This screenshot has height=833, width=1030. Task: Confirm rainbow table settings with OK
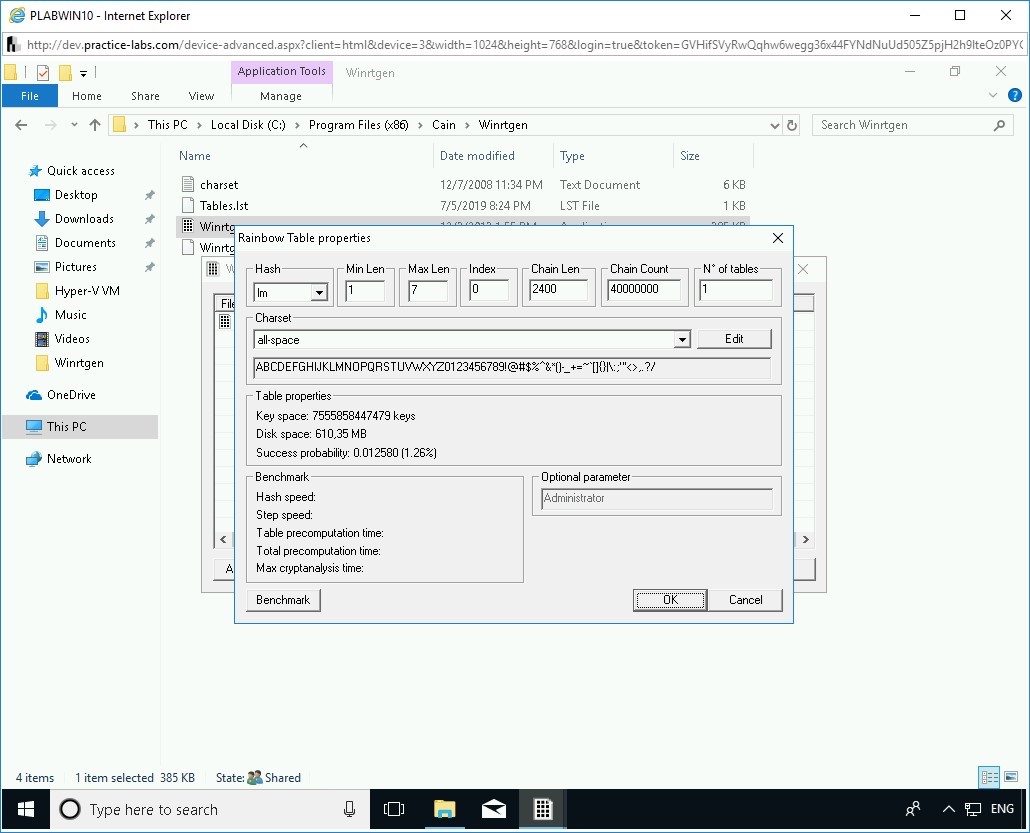pyautogui.click(x=669, y=599)
